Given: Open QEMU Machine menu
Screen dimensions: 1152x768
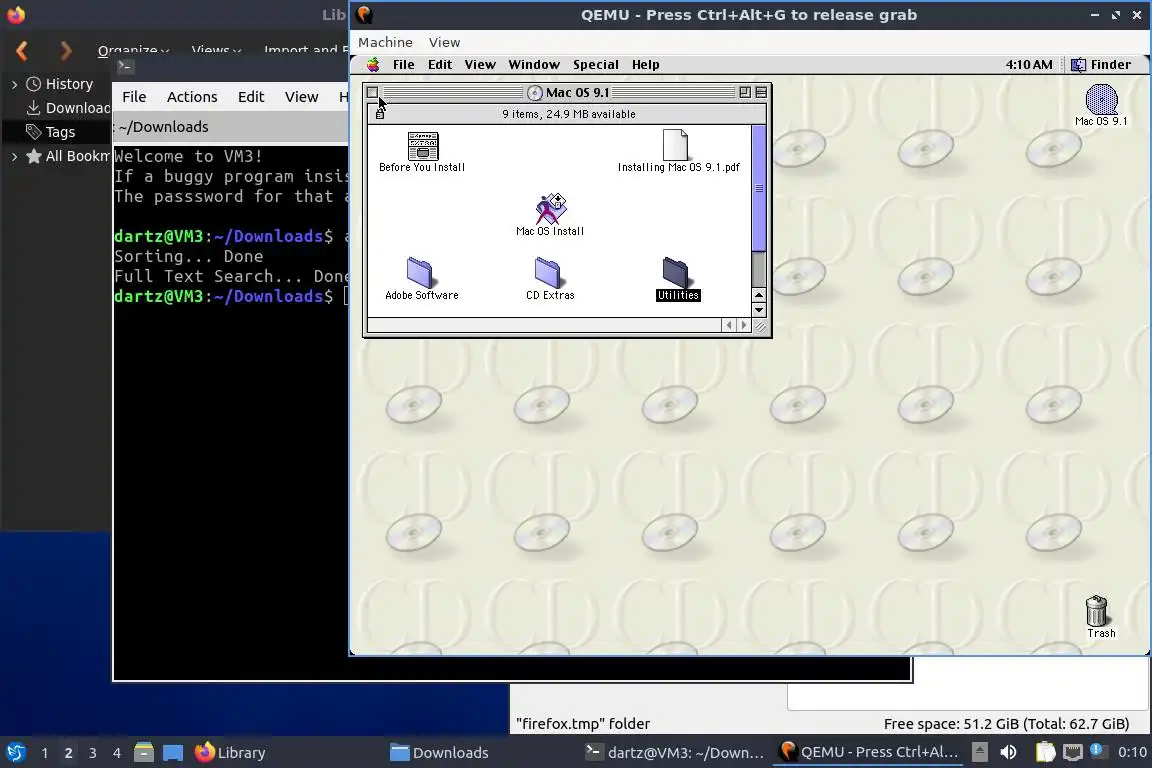Looking at the screenshot, I should pyautogui.click(x=385, y=43).
